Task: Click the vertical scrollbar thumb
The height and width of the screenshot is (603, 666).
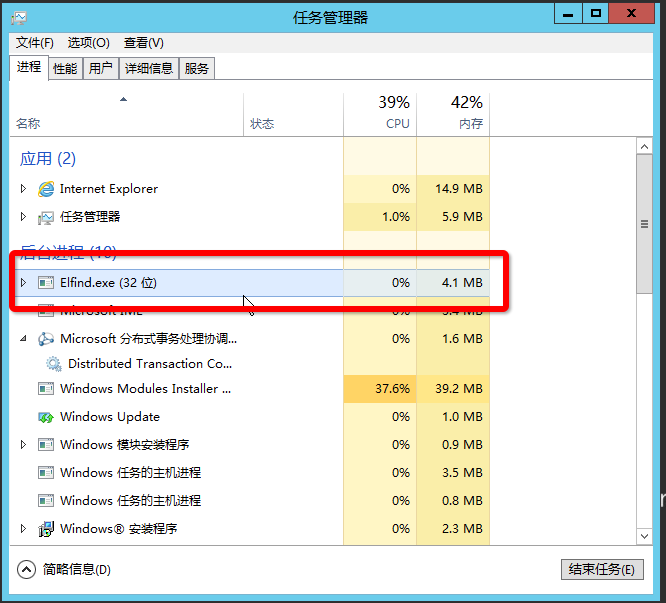Action: click(x=644, y=224)
